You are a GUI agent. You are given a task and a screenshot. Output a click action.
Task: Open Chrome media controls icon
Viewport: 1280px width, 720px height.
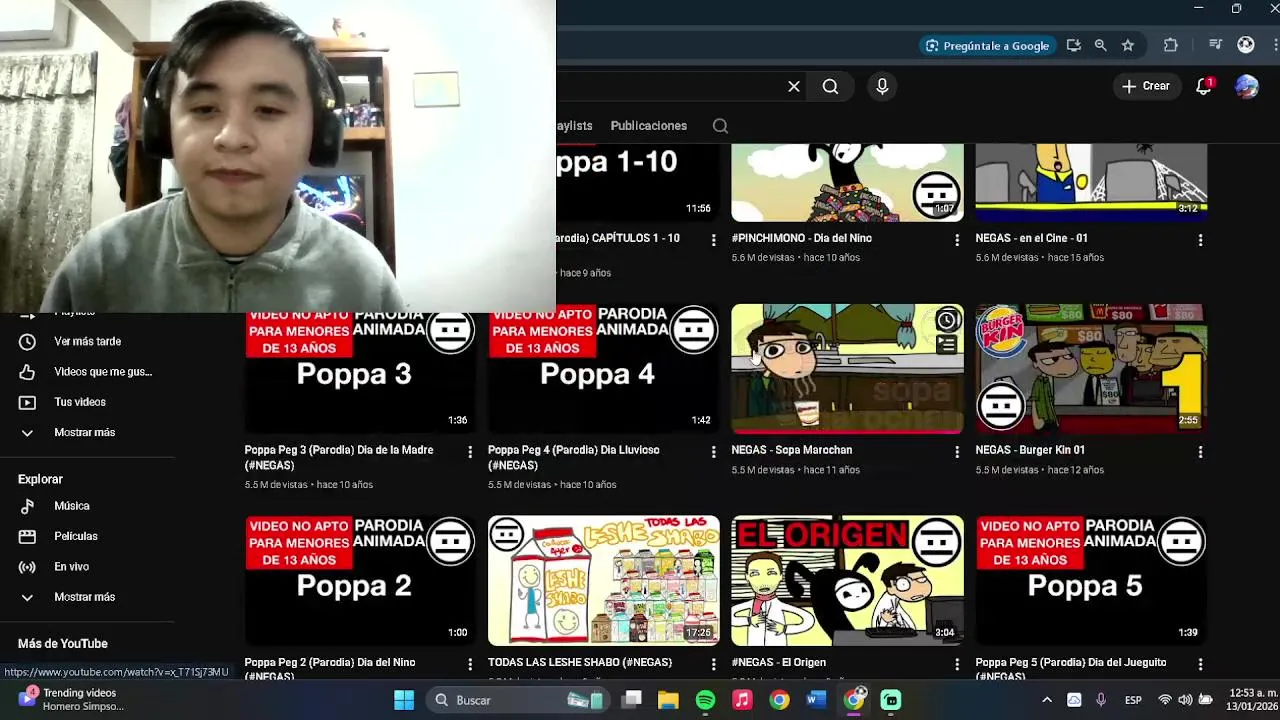(x=1215, y=45)
